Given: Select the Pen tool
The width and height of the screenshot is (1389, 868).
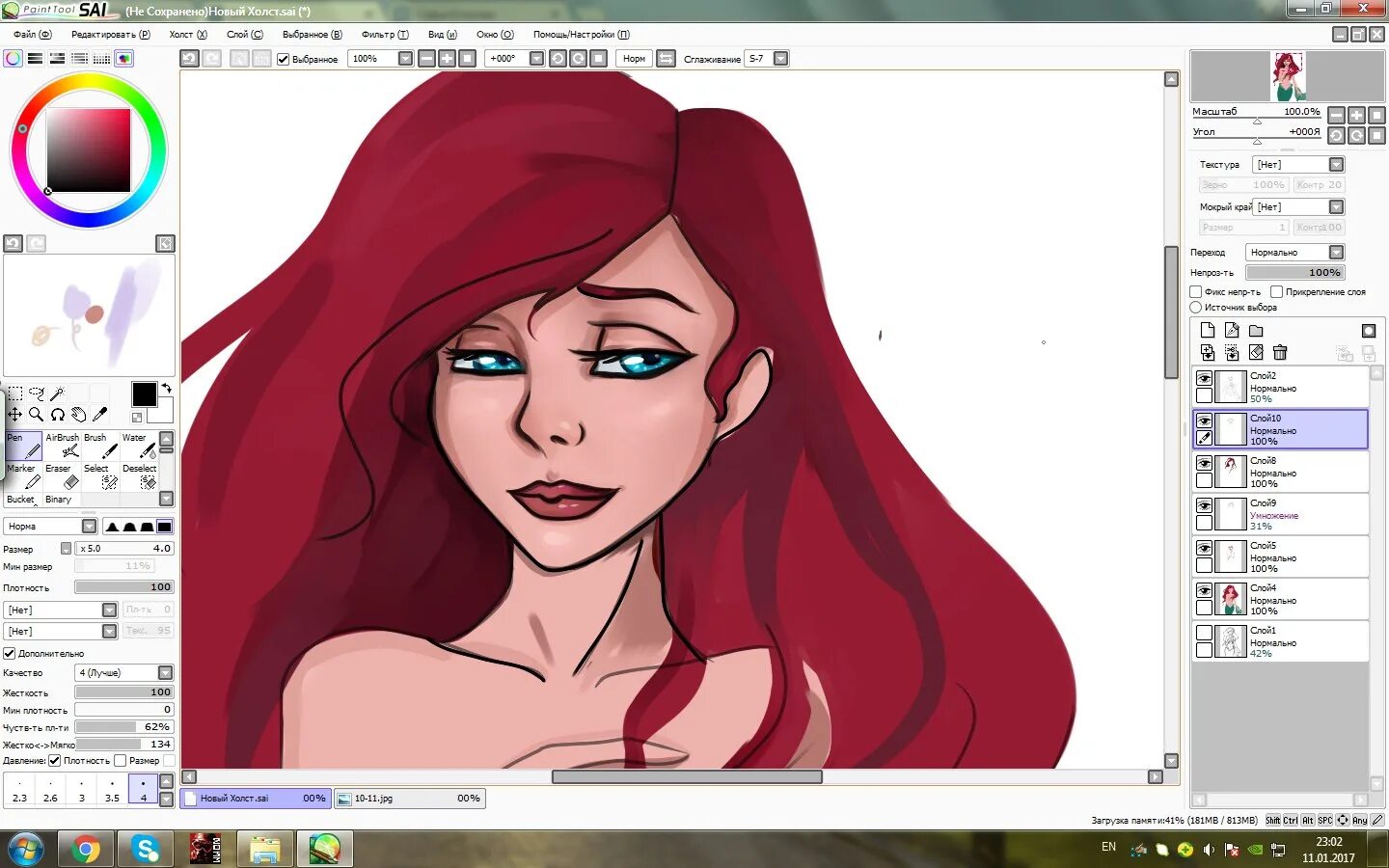Looking at the screenshot, I should click(x=23, y=446).
